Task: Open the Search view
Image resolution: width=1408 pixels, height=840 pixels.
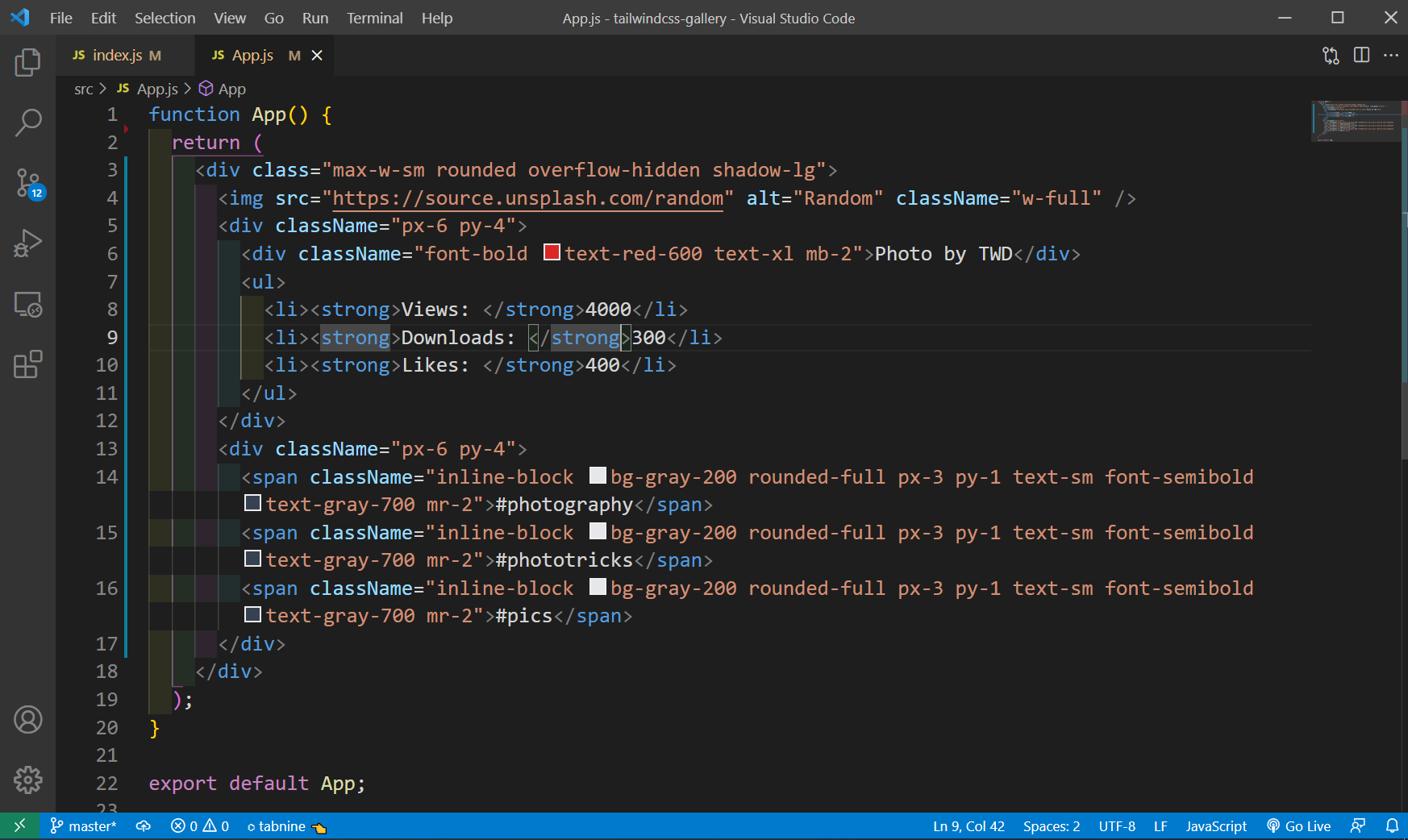Action: pos(27,123)
